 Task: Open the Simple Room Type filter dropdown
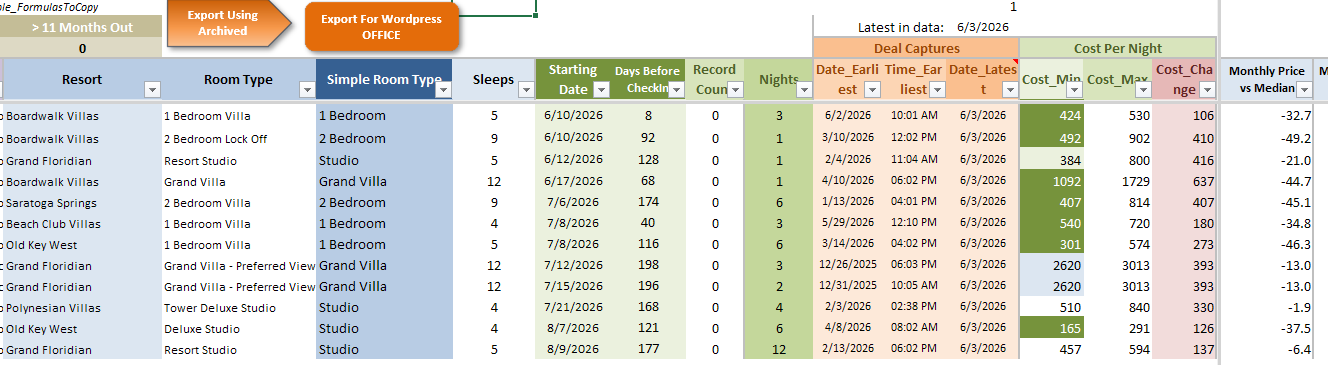click(x=444, y=89)
